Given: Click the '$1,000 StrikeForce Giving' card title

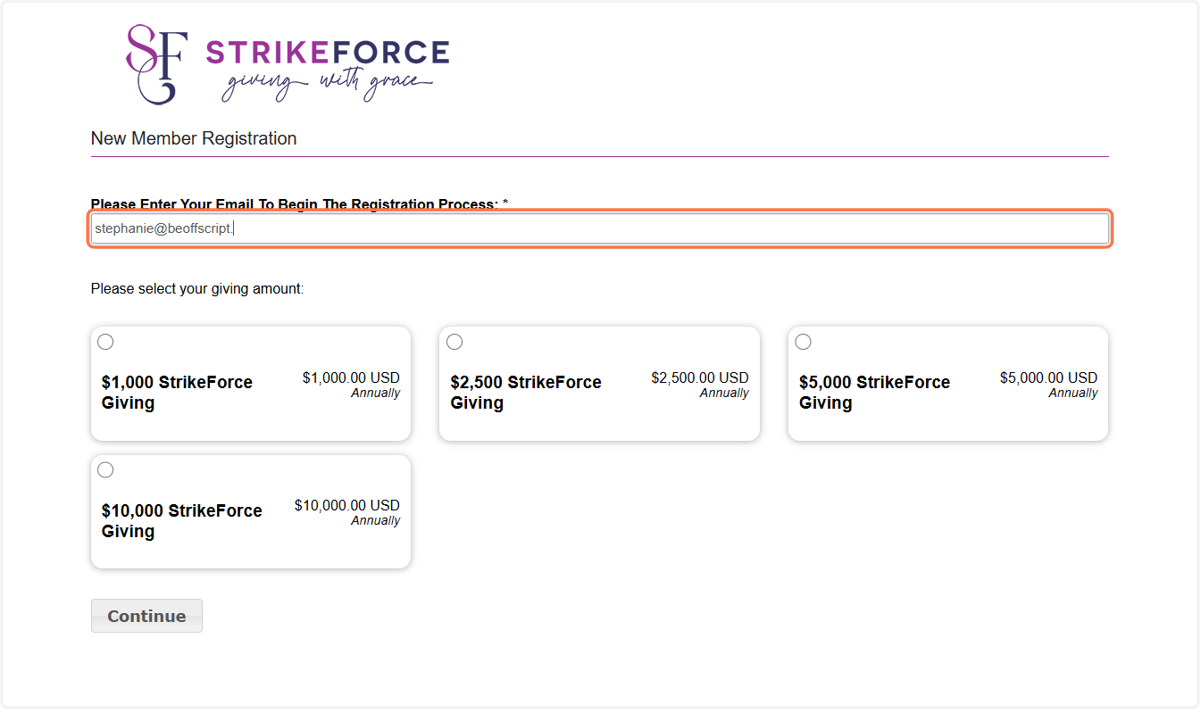Looking at the screenshot, I should click(x=177, y=392).
